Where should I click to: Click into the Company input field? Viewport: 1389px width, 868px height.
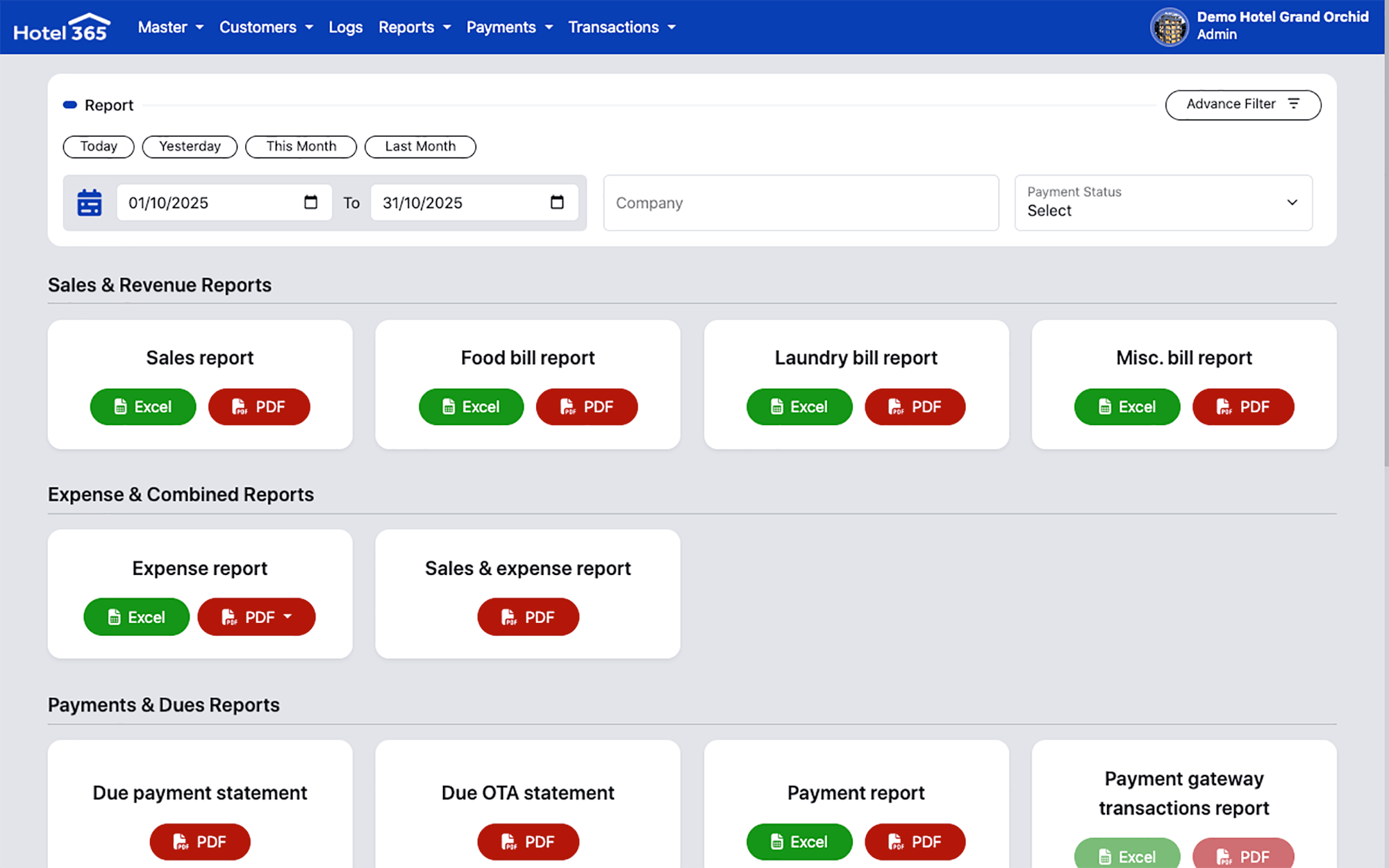pyautogui.click(x=800, y=203)
